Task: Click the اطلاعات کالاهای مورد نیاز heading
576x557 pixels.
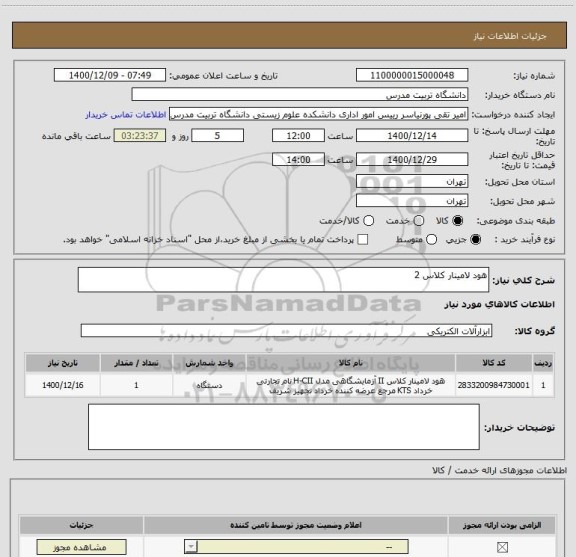Action: pos(500,304)
